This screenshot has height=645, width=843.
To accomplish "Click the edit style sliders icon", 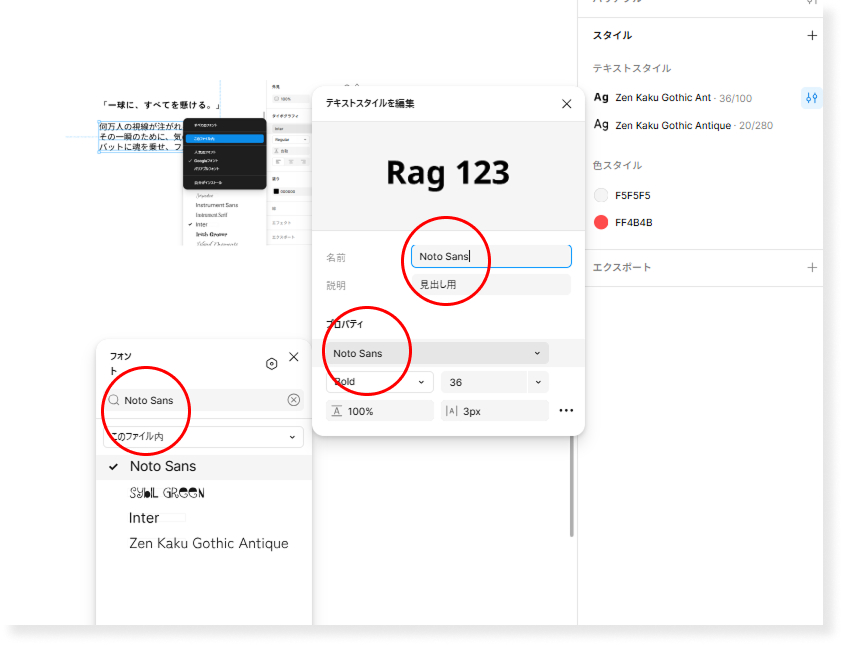I will (811, 98).
